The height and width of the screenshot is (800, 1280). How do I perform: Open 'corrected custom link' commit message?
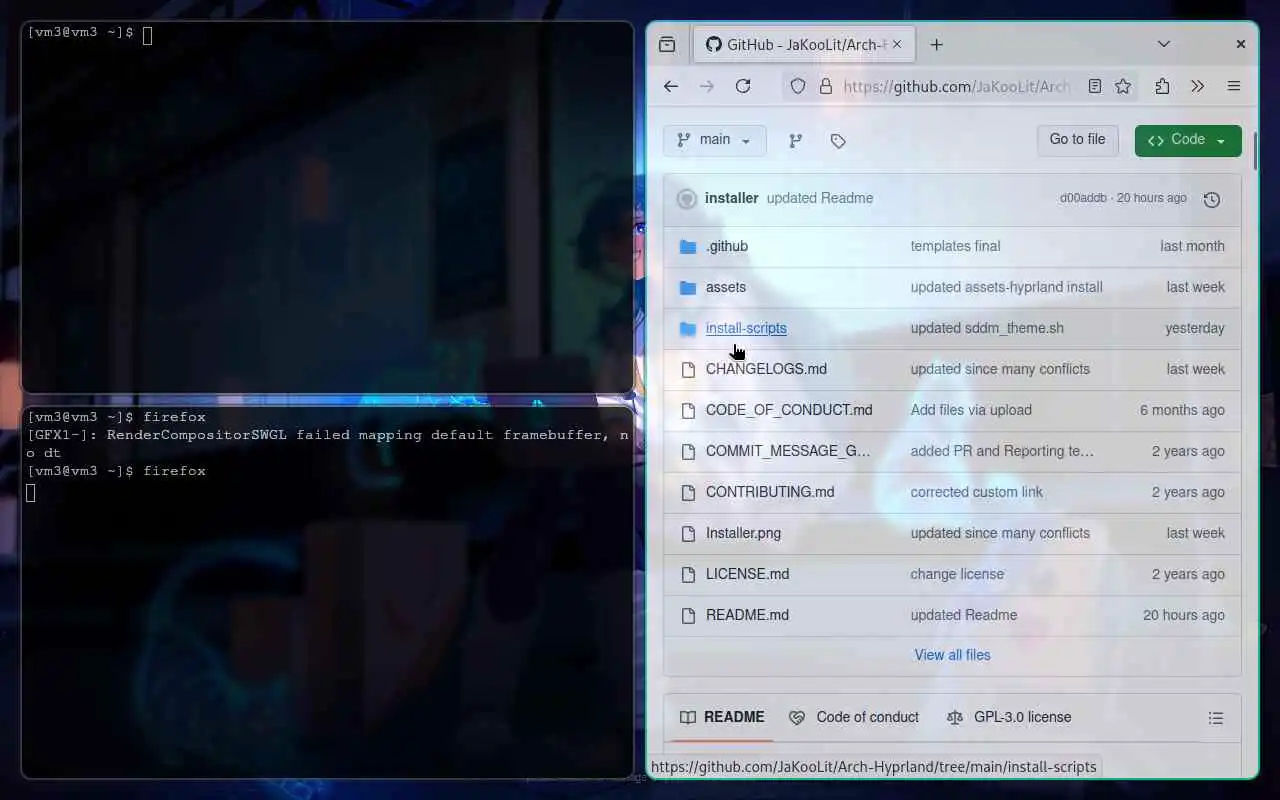976,492
